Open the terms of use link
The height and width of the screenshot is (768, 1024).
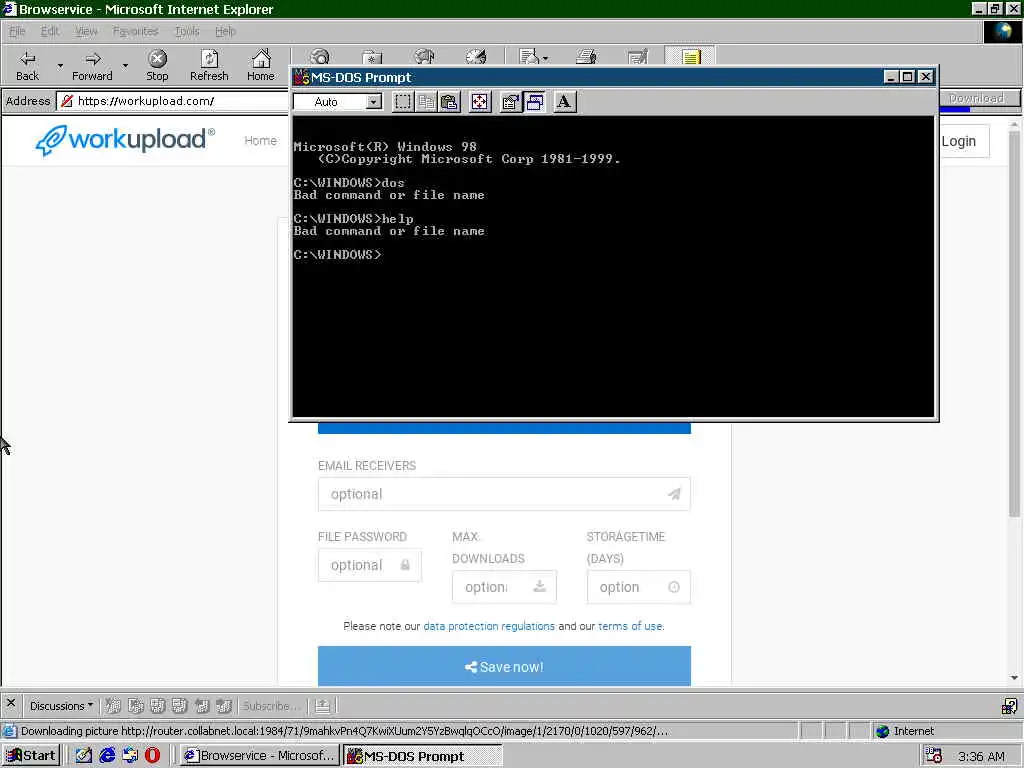point(630,626)
